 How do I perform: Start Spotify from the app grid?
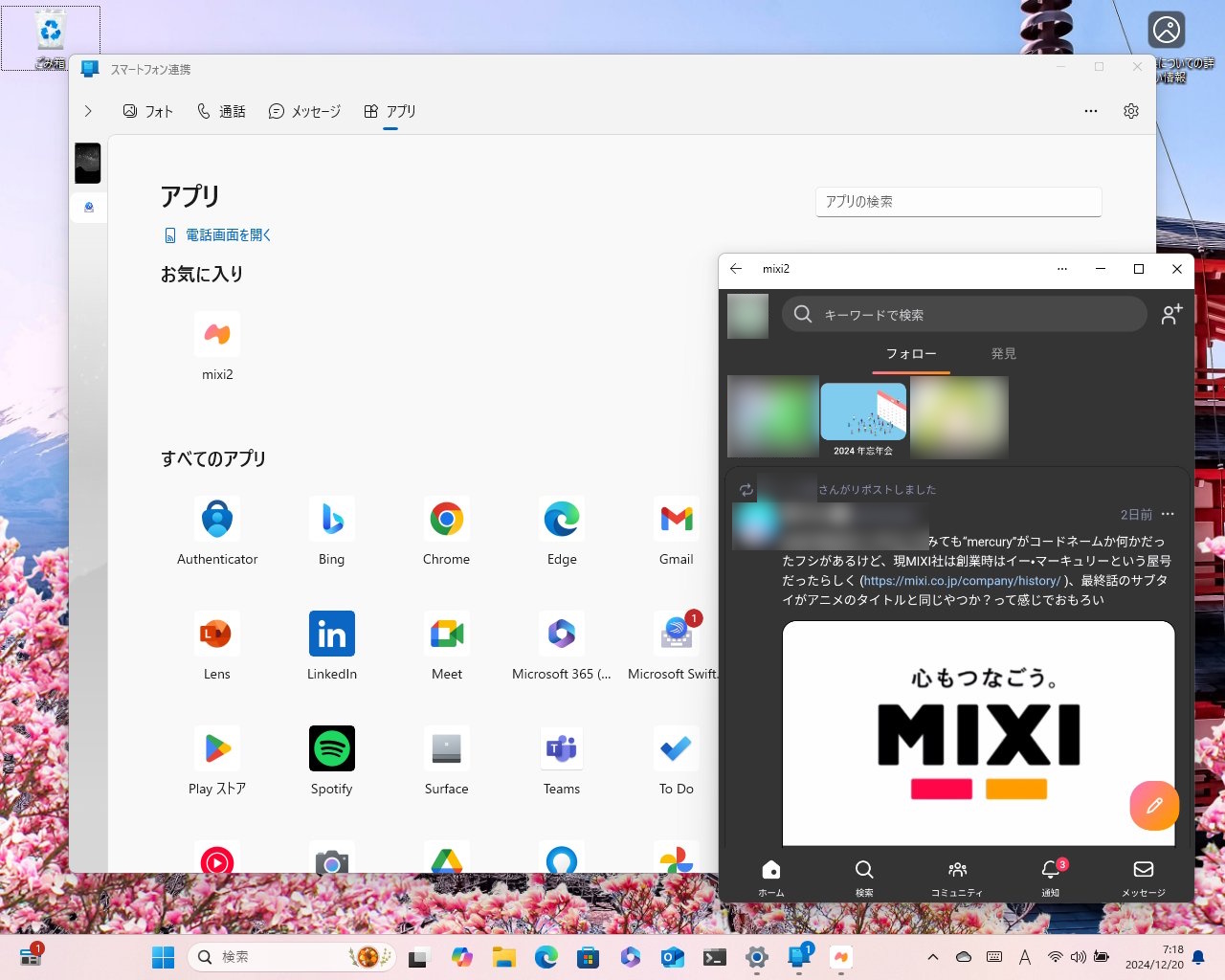(x=331, y=747)
